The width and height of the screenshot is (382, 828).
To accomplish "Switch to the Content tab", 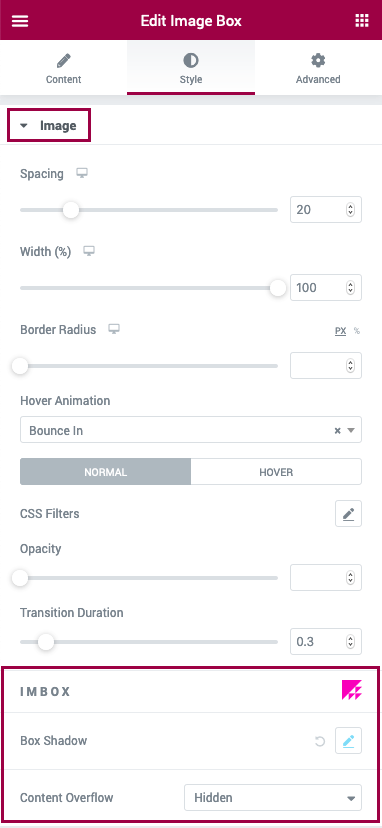I will [x=63, y=68].
